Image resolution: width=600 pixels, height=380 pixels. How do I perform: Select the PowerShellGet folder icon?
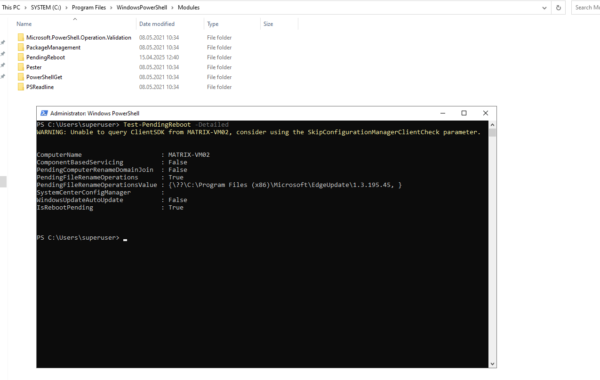click(x=21, y=77)
